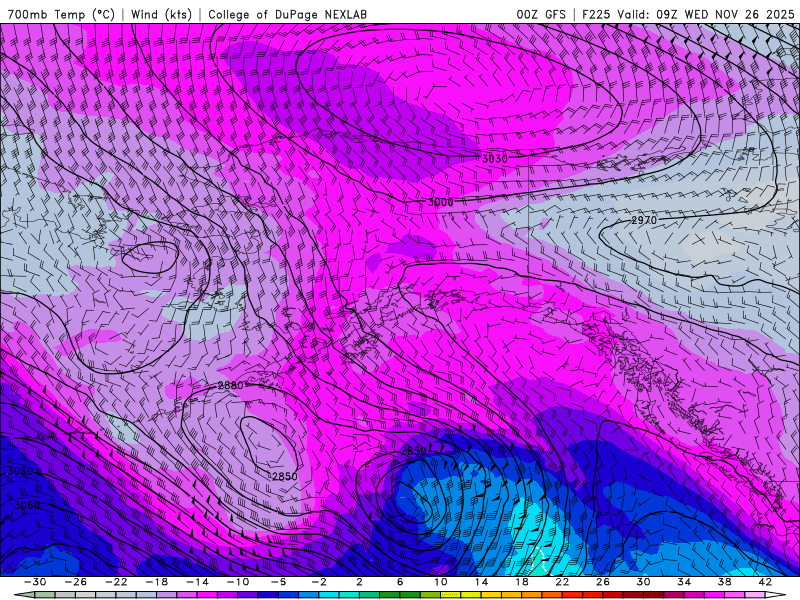Click "College of DuPage NEXLAB" header text
The width and height of the screenshot is (800, 600).
[287, 15]
